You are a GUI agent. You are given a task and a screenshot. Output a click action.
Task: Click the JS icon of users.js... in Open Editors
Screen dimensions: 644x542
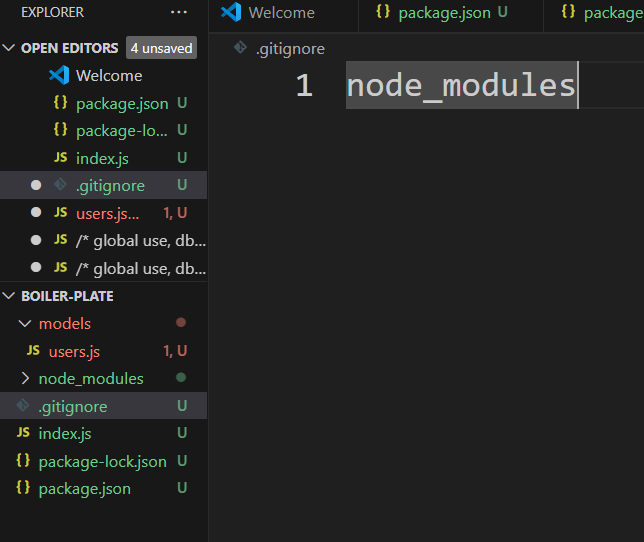60,212
